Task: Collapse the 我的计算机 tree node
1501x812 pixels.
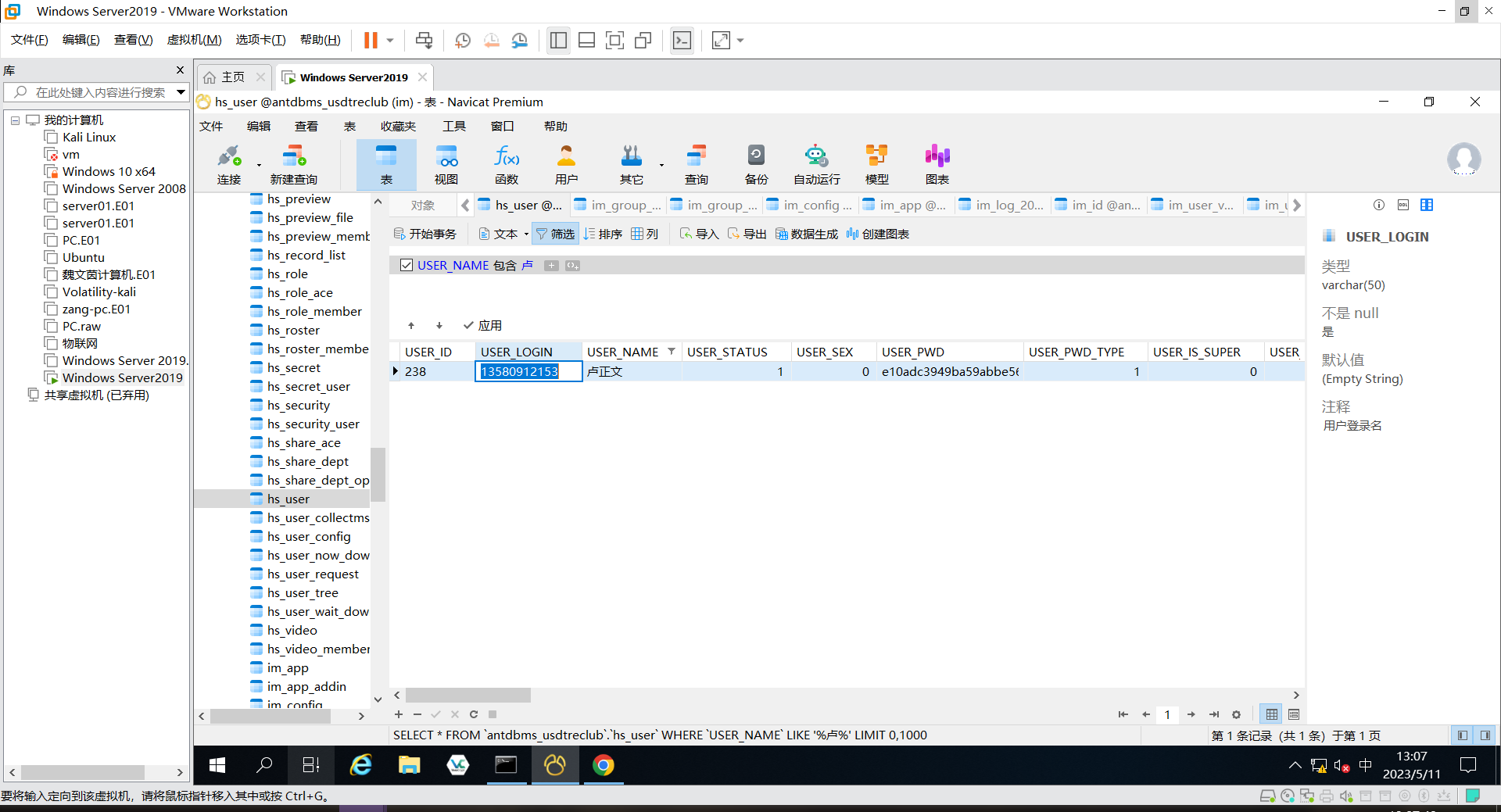Action: [15, 120]
